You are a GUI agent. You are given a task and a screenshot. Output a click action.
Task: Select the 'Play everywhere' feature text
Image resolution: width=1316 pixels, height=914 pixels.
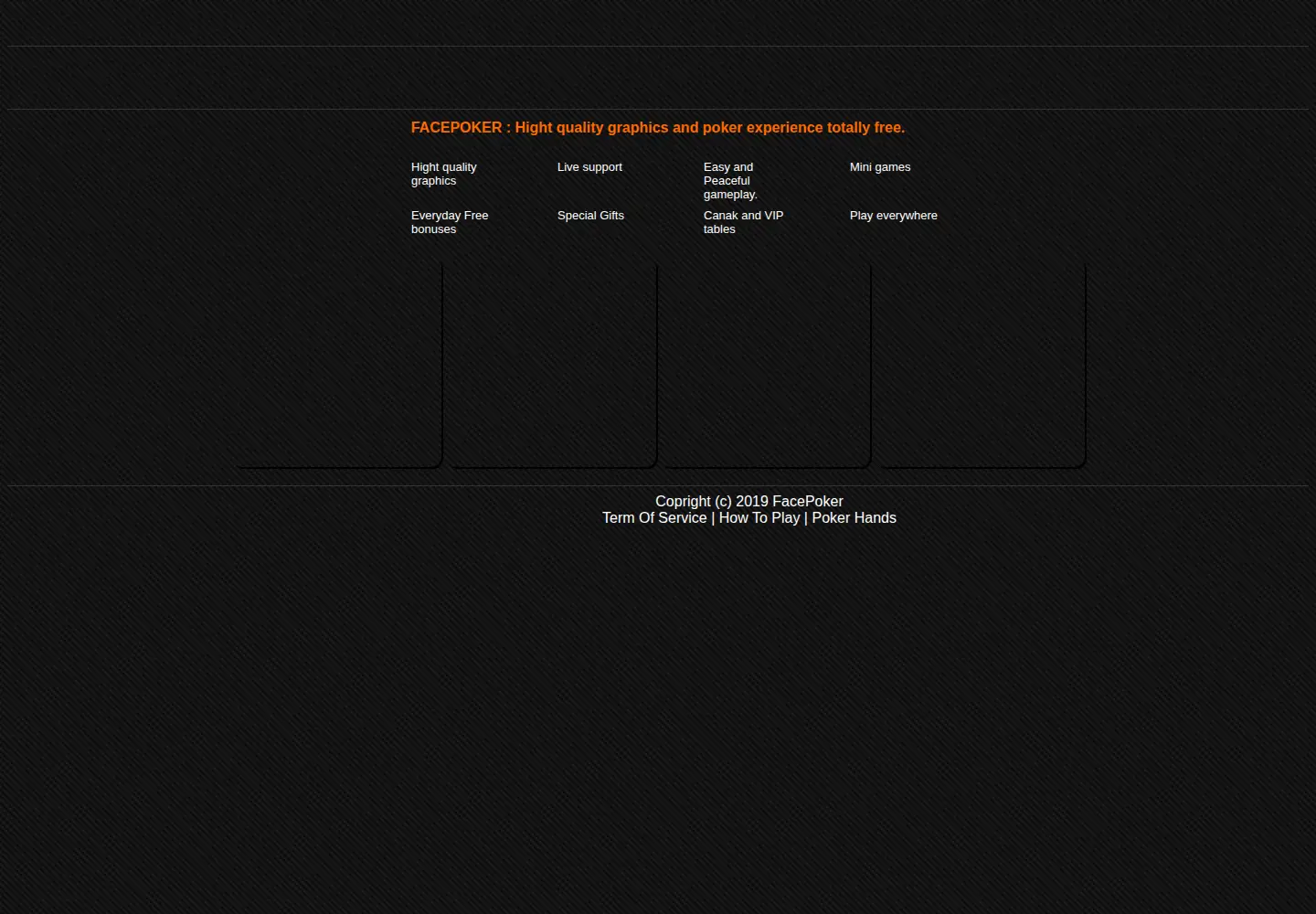(x=894, y=216)
